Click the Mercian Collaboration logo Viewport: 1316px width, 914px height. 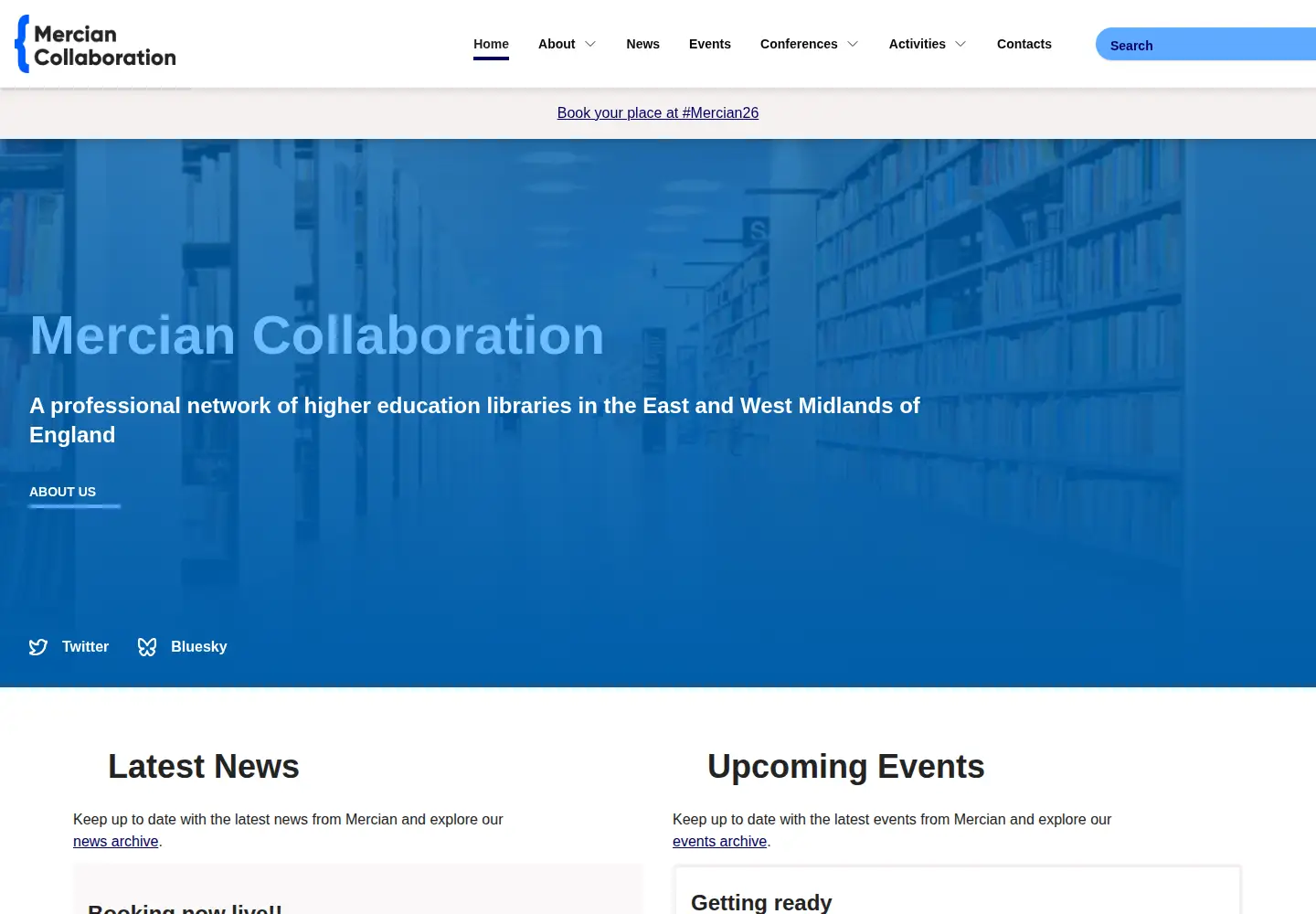[96, 44]
